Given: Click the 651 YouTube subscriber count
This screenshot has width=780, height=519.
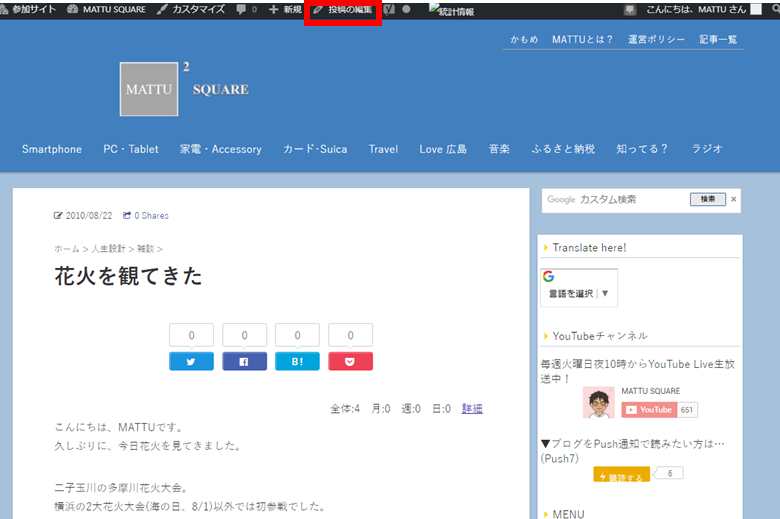Looking at the screenshot, I should pyautogui.click(x=687, y=410).
